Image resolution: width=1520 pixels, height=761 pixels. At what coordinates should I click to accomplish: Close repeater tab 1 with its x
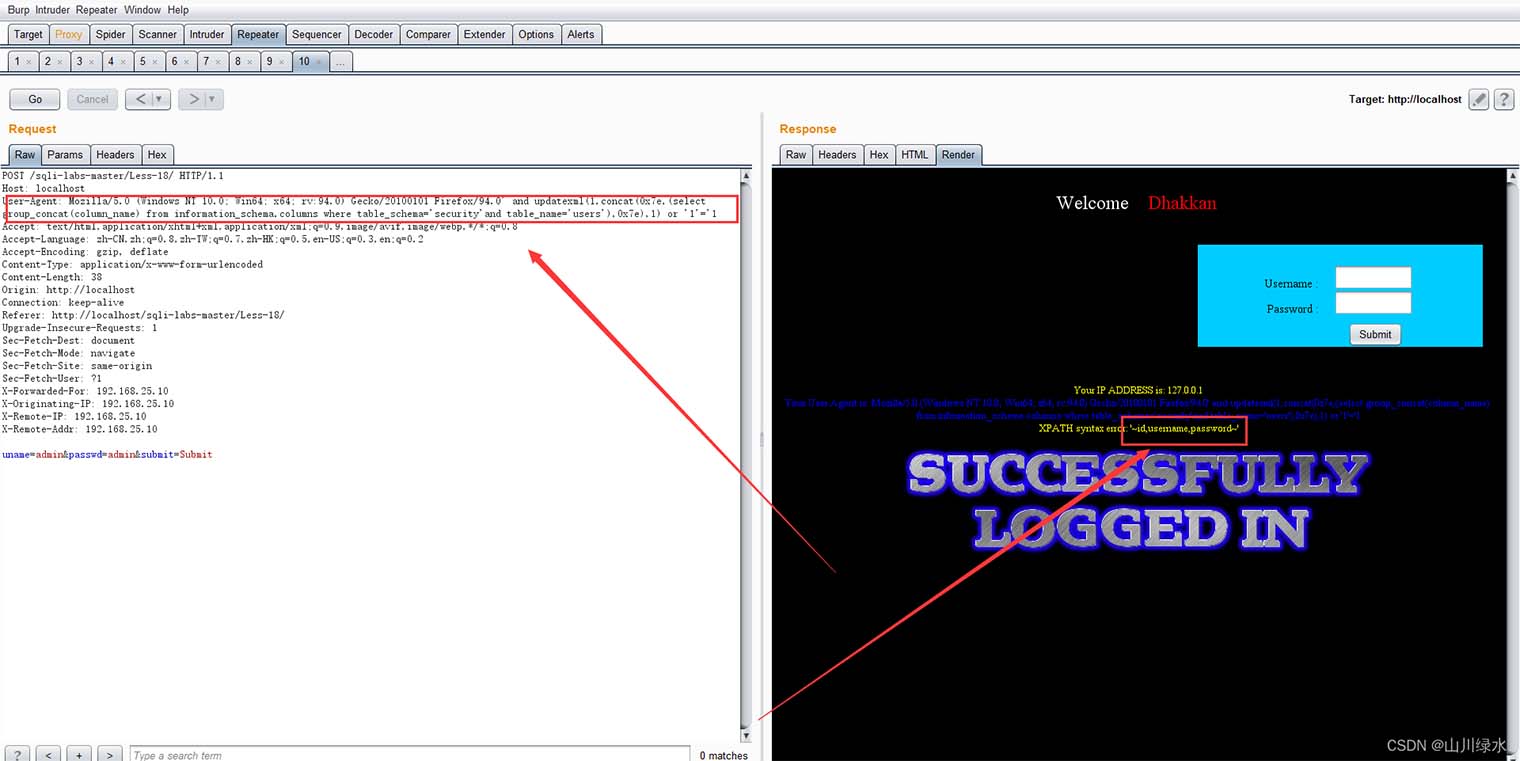(x=29, y=62)
